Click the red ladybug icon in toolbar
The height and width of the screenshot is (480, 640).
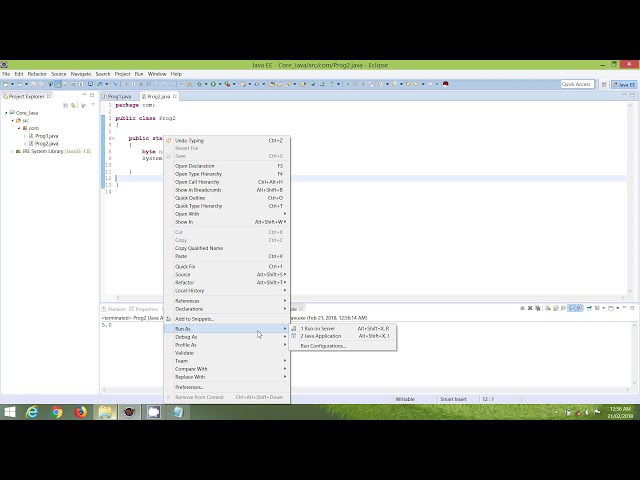pos(445,84)
